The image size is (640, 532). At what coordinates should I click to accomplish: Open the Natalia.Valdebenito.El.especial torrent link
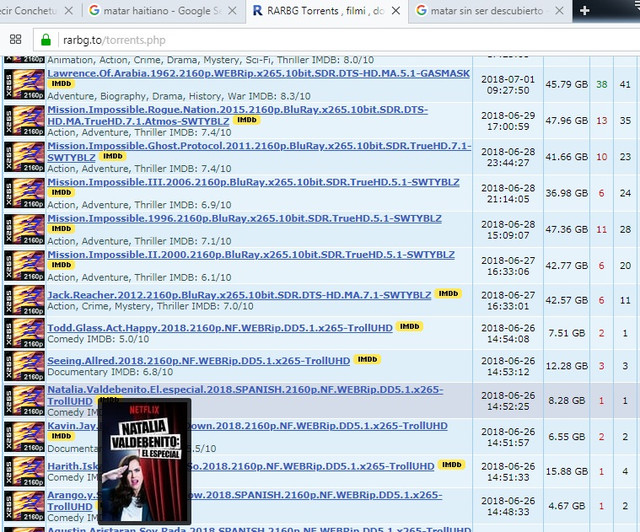(245, 395)
